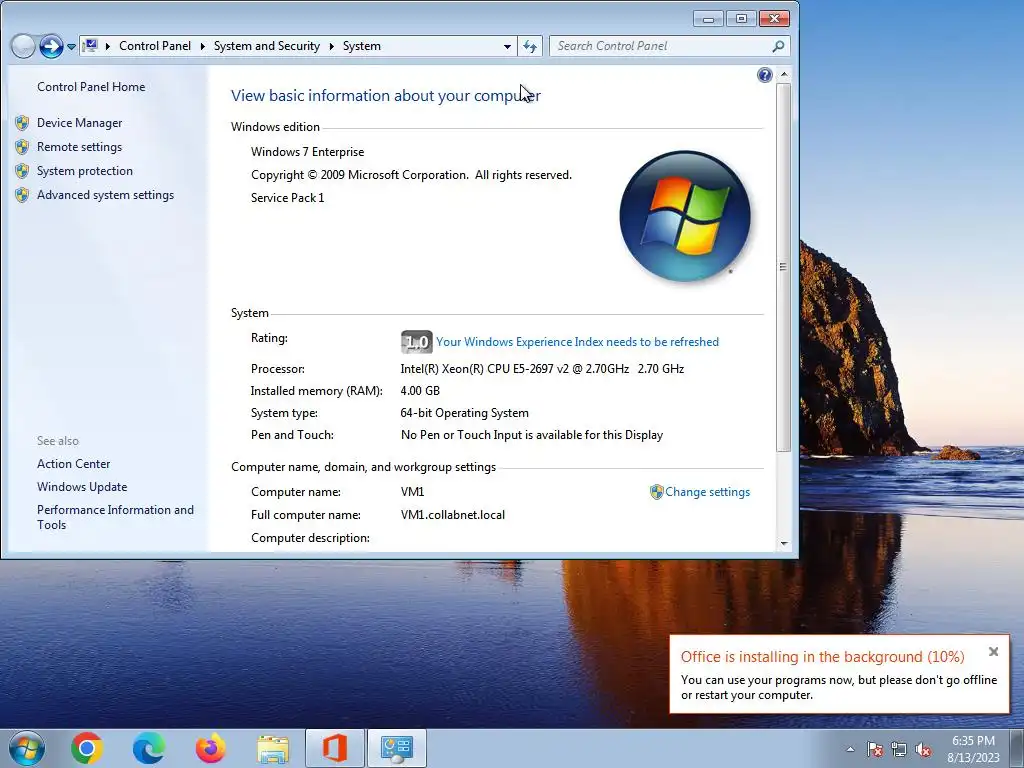1024x768 pixels.
Task: Click the 64-bit Operating System value
Action: coord(464,413)
